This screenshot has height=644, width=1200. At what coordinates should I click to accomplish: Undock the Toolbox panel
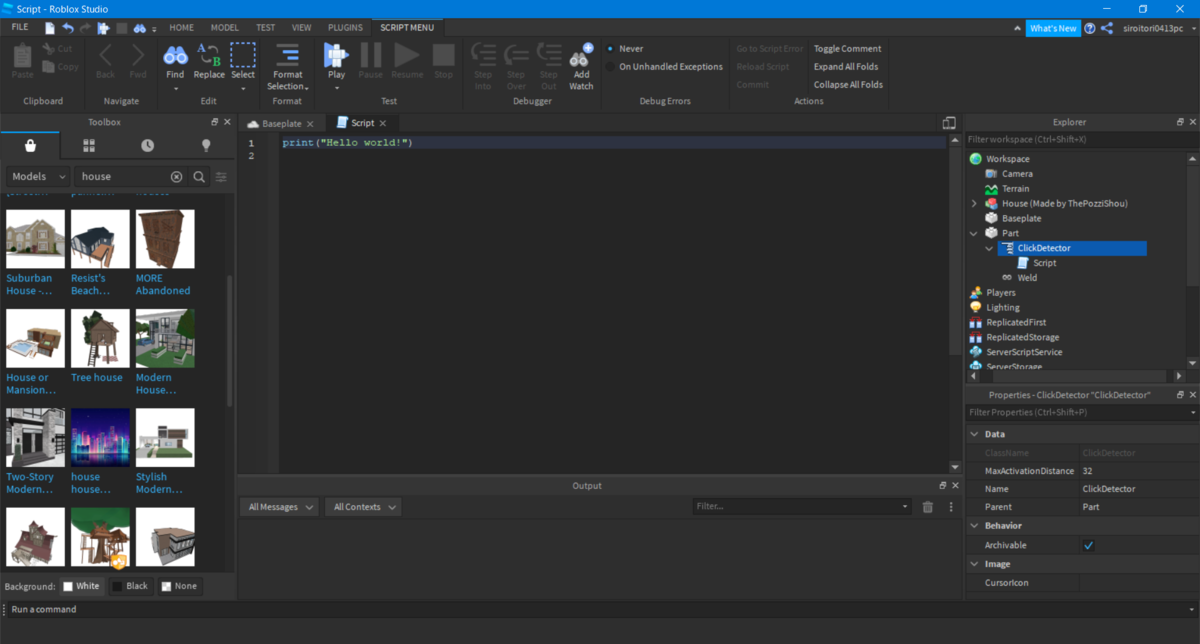tap(214, 122)
